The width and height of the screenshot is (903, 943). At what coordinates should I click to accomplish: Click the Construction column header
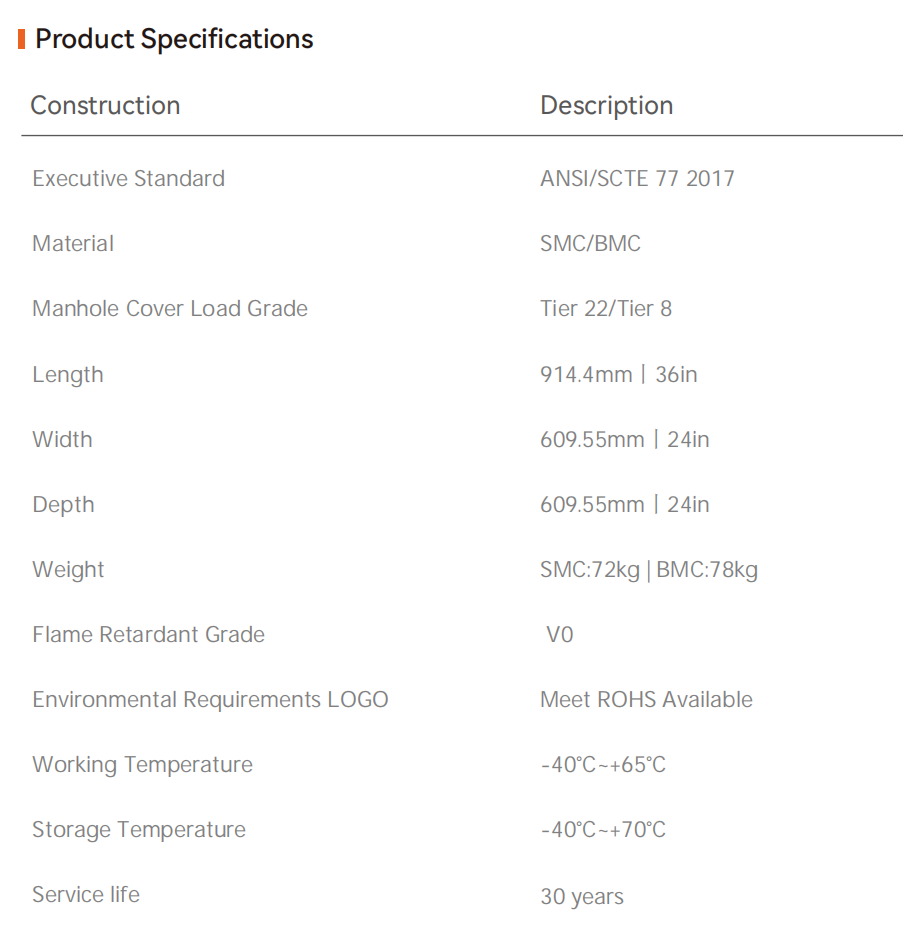pyautogui.click(x=105, y=106)
